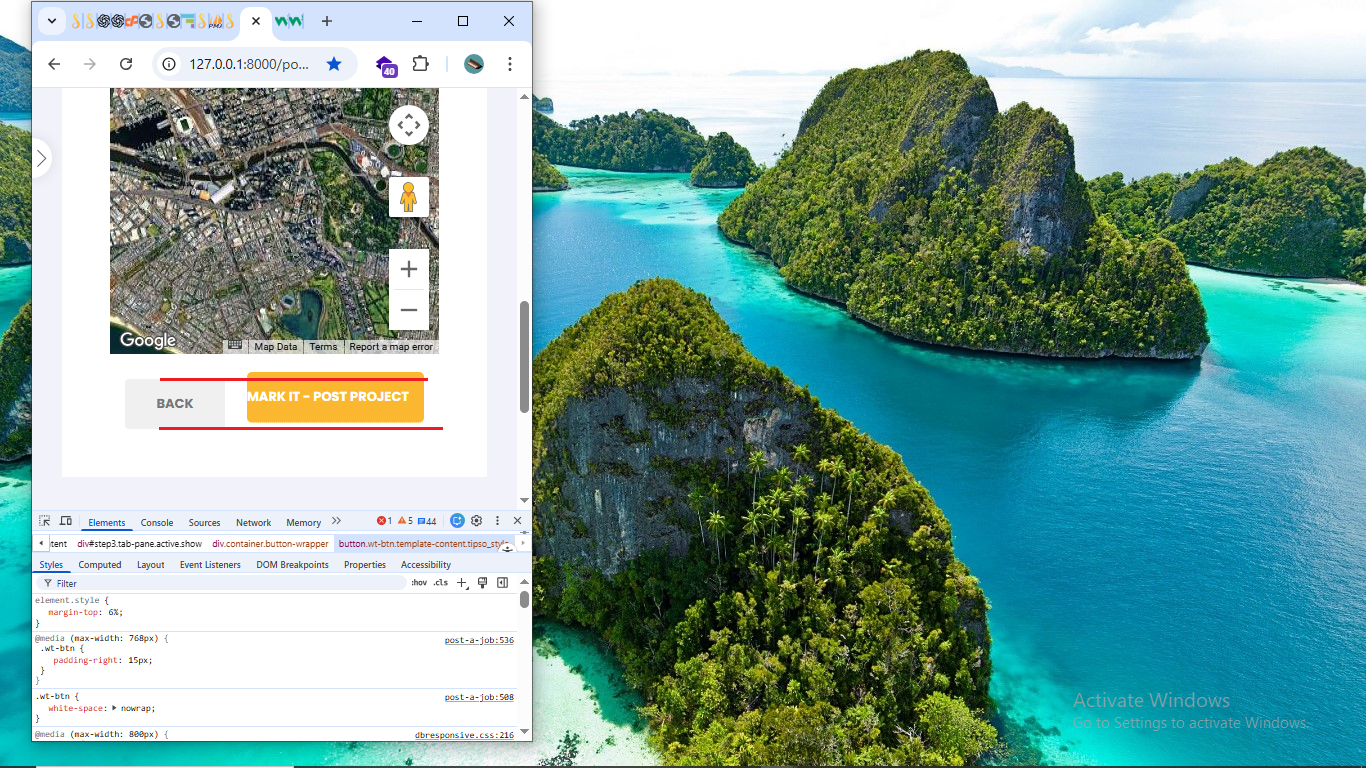Viewport: 1366px width, 768px height.
Task: Click the MARK IT - POST PROJECT button
Action: 335,397
